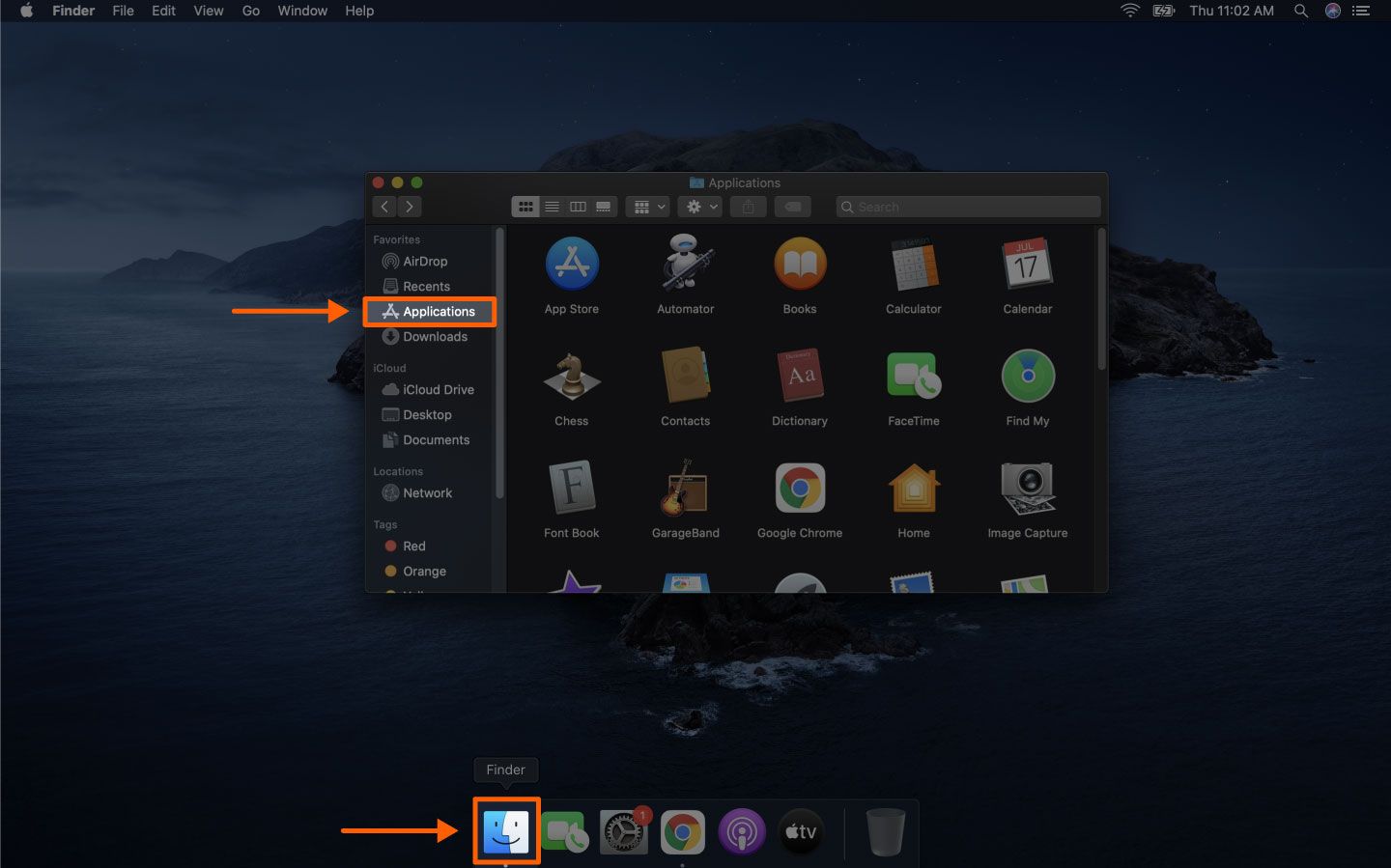
Task: Open the Contacts app icon
Action: click(686, 376)
